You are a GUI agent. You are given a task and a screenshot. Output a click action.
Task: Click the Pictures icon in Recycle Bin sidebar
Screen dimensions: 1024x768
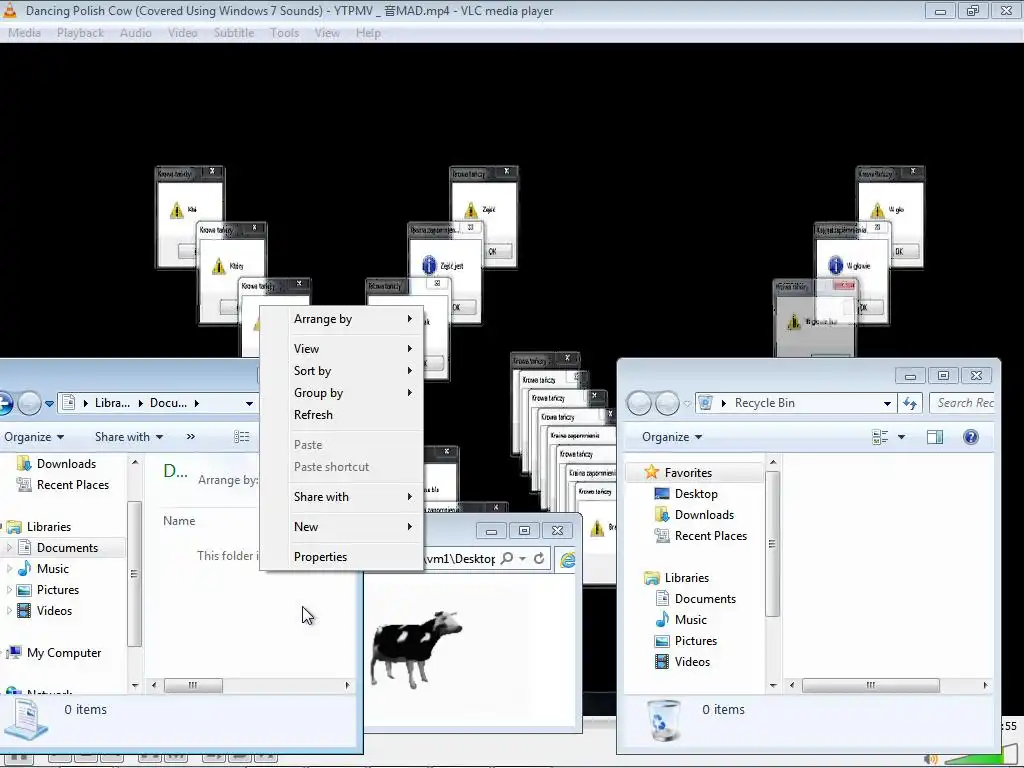[662, 641]
